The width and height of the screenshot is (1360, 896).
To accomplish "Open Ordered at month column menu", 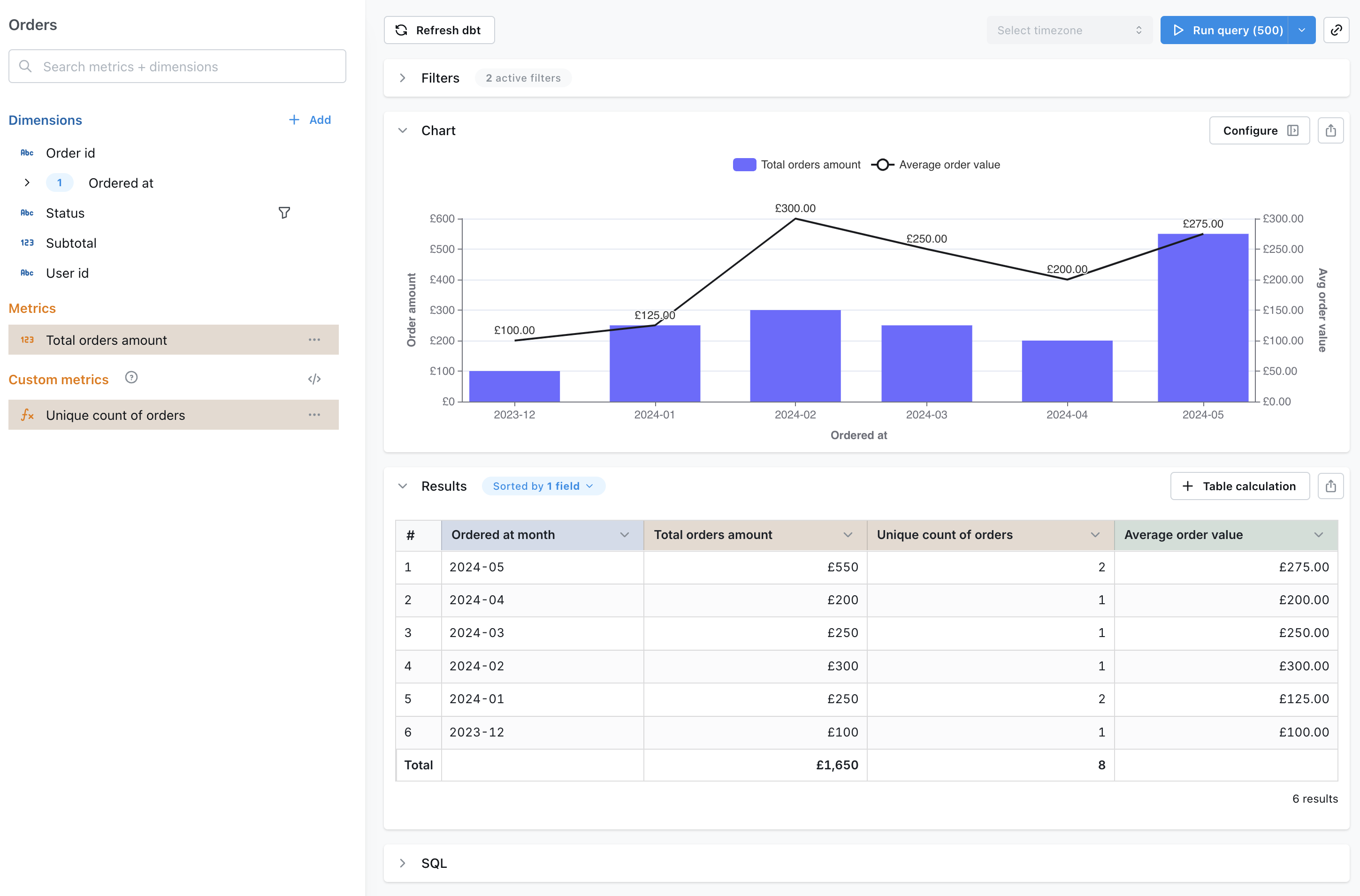I will [x=624, y=535].
